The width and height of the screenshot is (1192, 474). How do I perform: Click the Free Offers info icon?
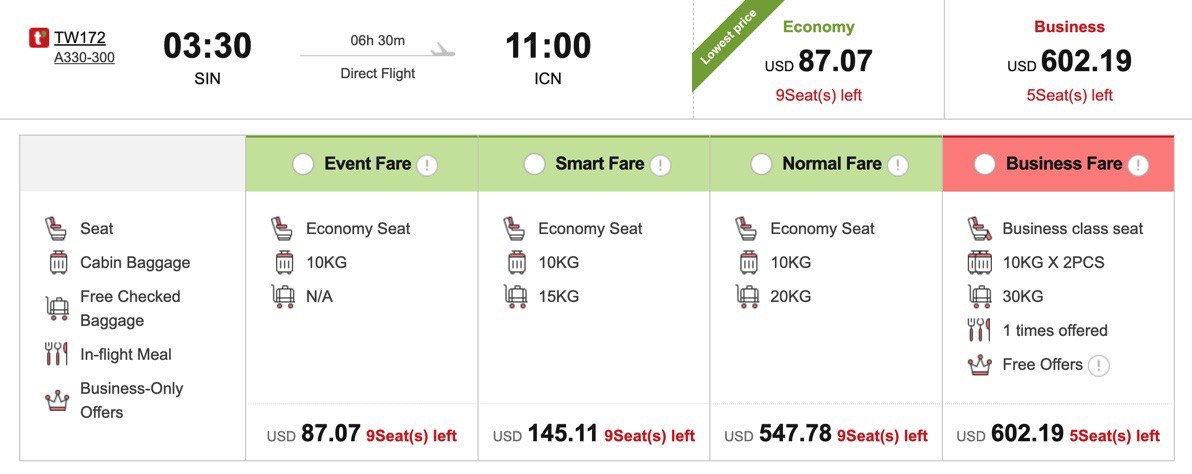click(1099, 365)
